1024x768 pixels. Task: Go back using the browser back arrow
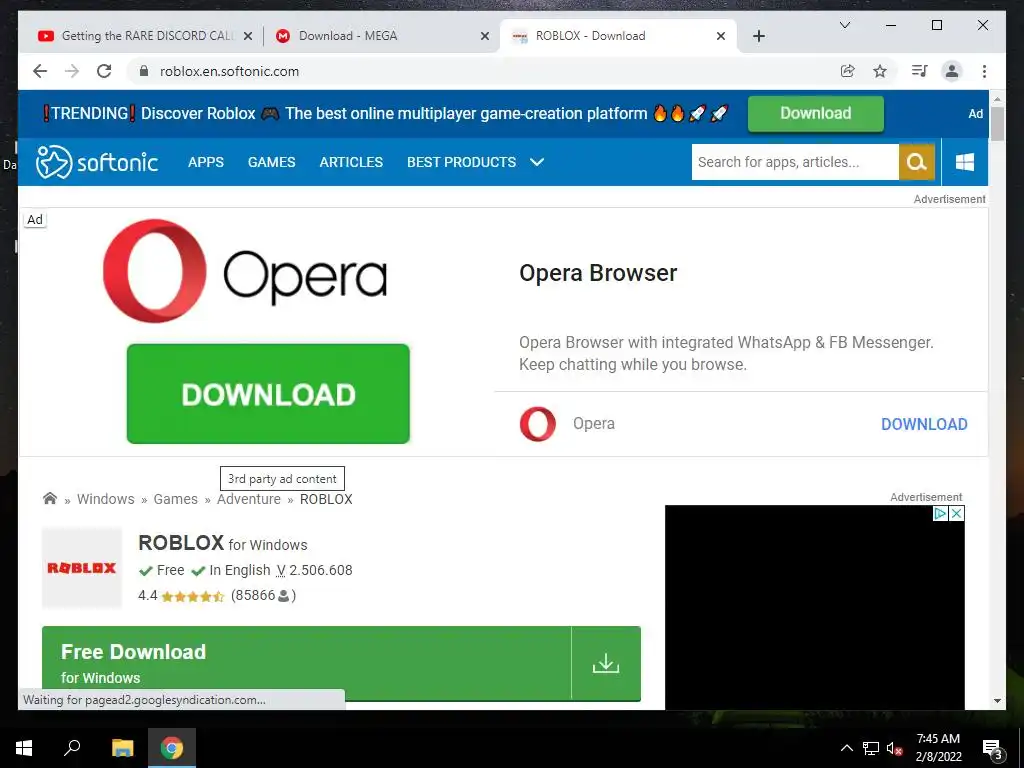40,71
